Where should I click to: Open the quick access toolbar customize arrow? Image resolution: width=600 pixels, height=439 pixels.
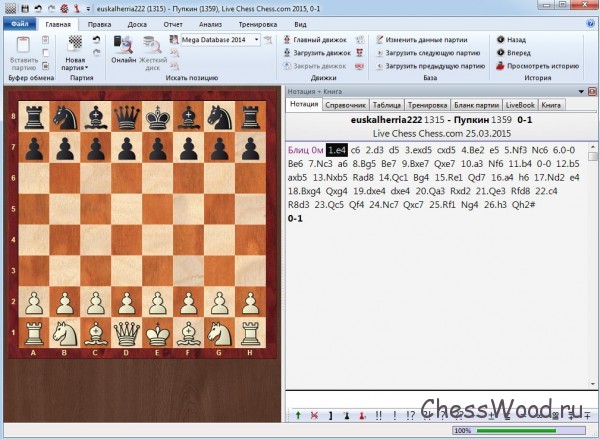[88, 8]
